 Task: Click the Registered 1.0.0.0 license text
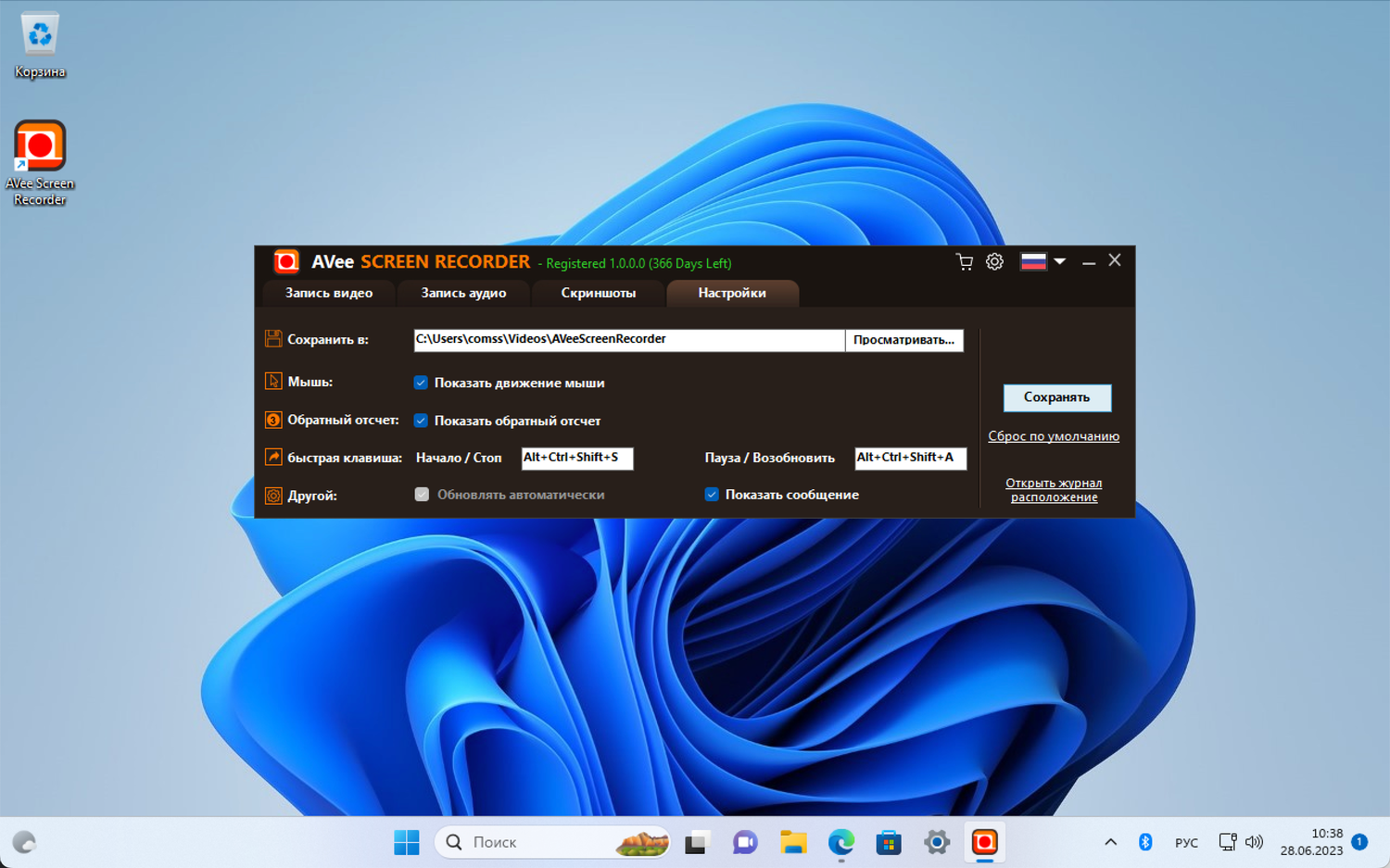pyautogui.click(x=638, y=264)
